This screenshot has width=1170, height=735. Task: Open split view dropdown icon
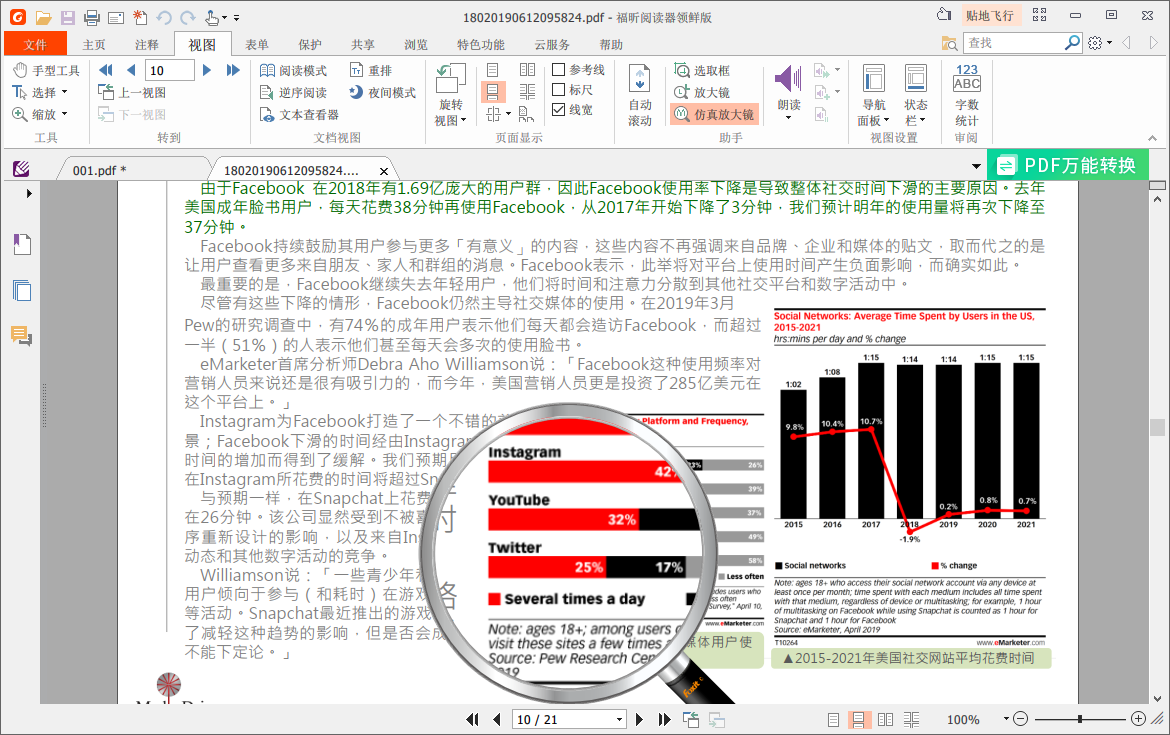pos(498,114)
